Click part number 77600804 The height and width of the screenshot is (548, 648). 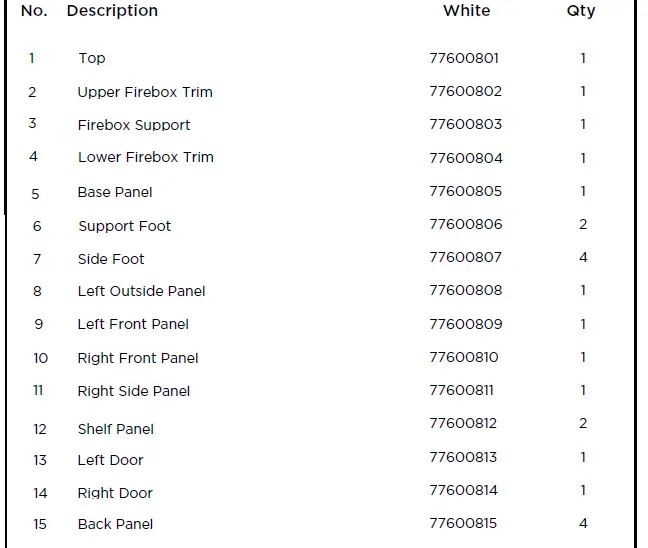pyautogui.click(x=466, y=158)
